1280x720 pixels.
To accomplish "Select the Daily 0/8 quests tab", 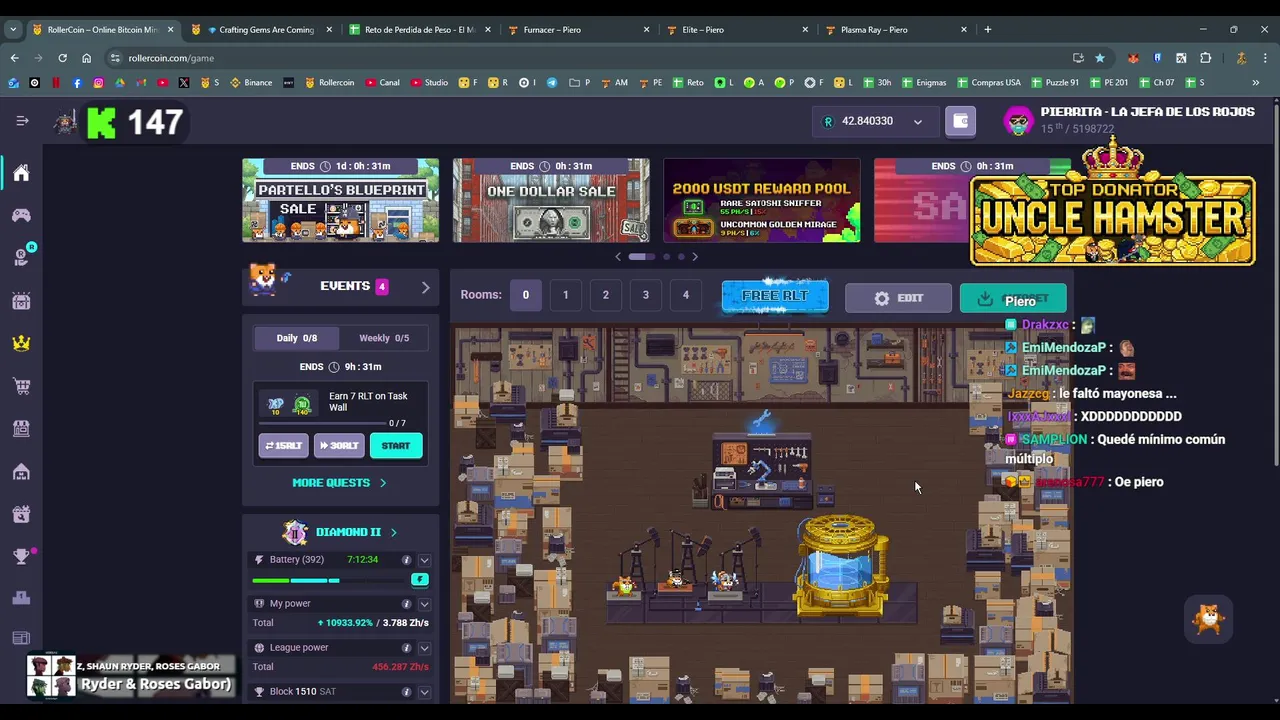I will [297, 338].
